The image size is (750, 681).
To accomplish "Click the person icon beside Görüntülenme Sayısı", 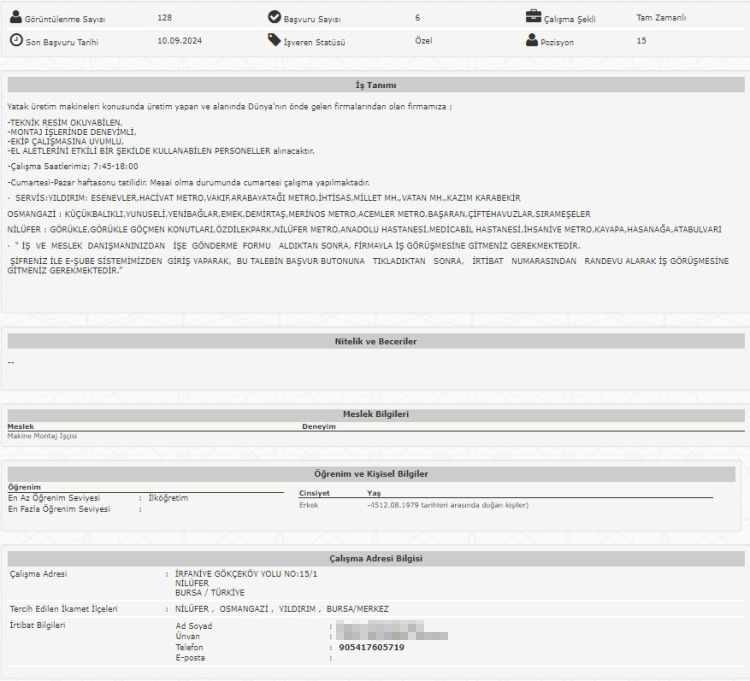I will click(x=15, y=18).
